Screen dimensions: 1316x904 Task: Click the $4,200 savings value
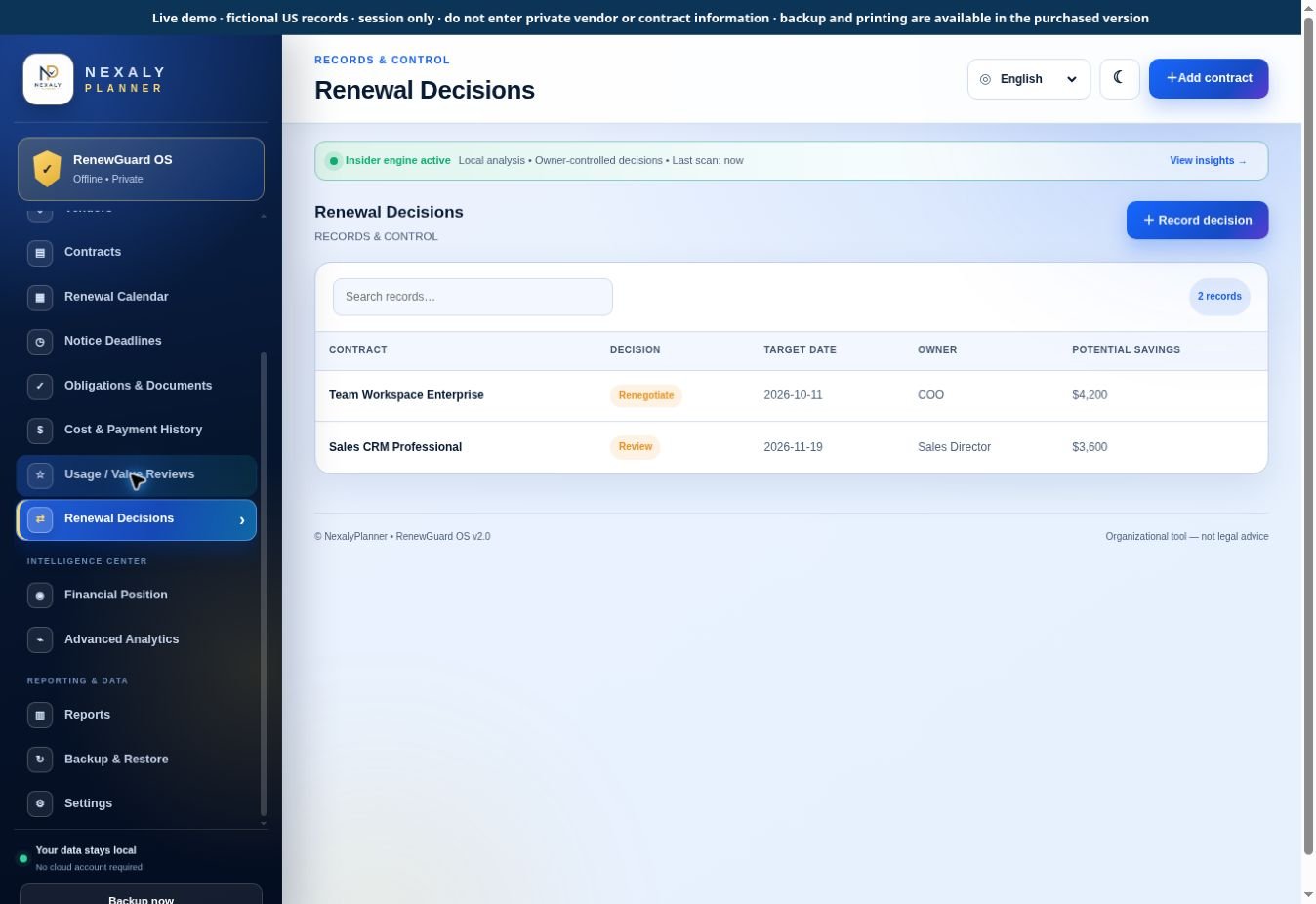click(1090, 395)
